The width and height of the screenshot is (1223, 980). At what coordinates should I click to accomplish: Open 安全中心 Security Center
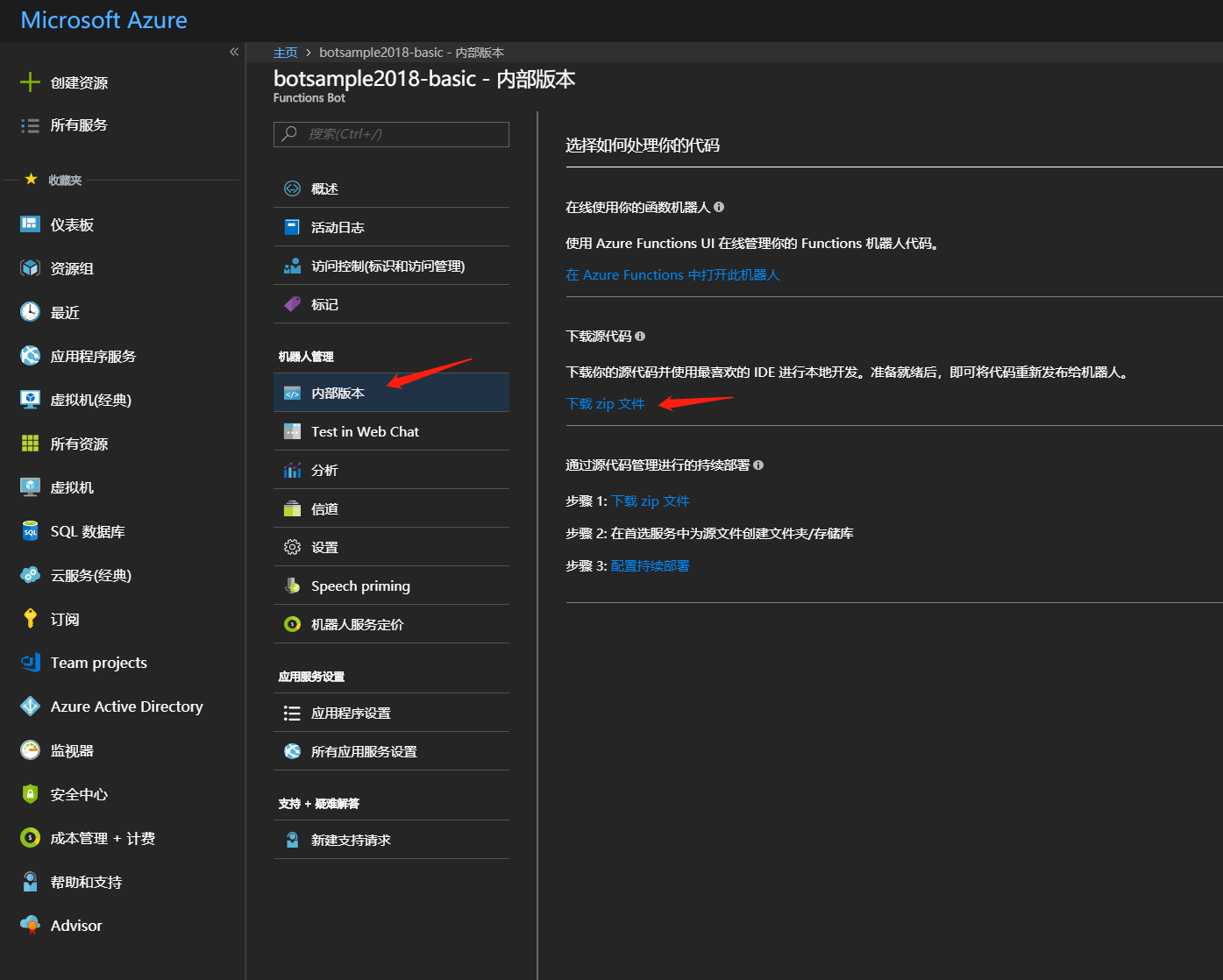click(78, 794)
